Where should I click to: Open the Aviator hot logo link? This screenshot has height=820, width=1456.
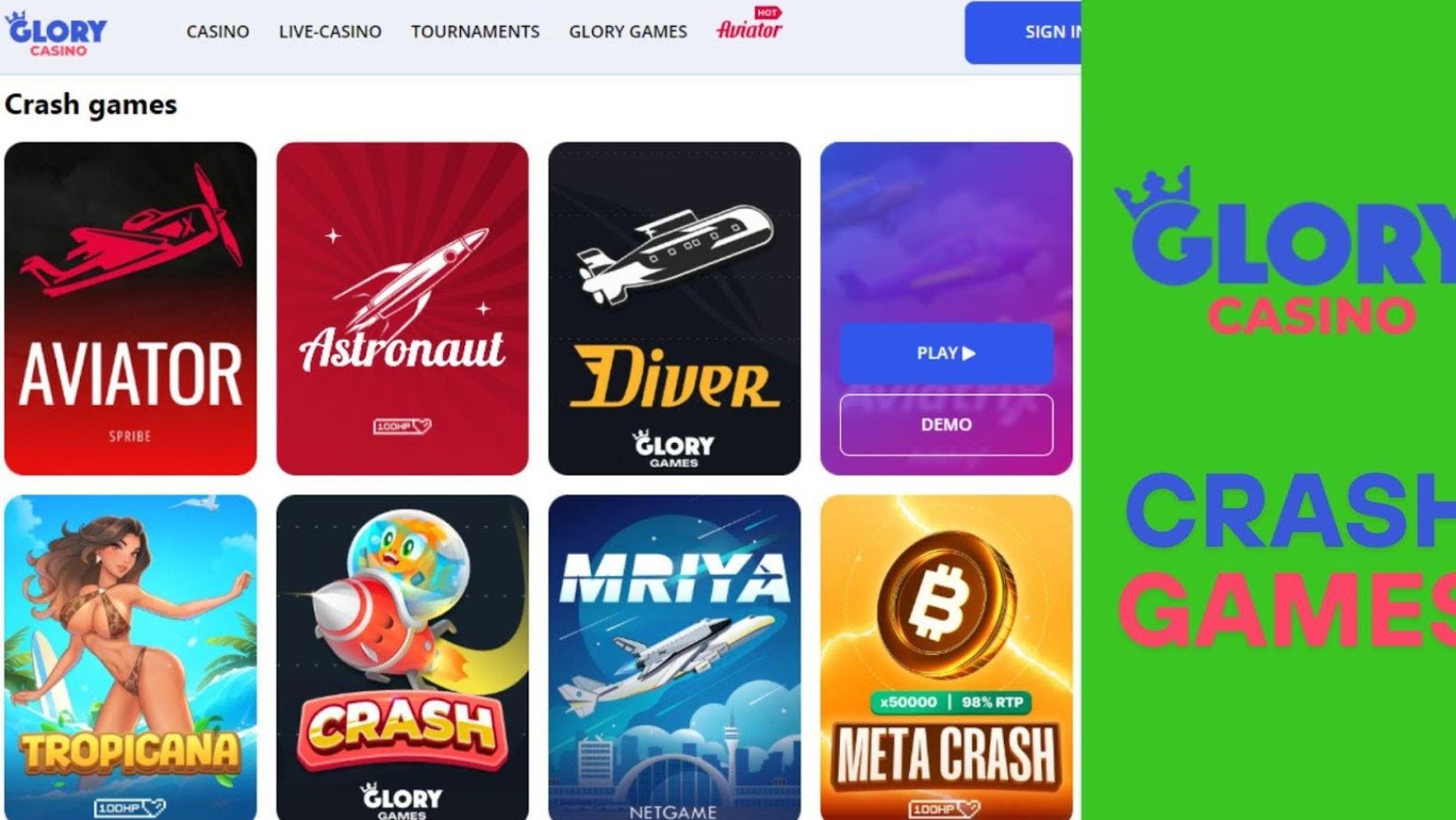(x=749, y=25)
